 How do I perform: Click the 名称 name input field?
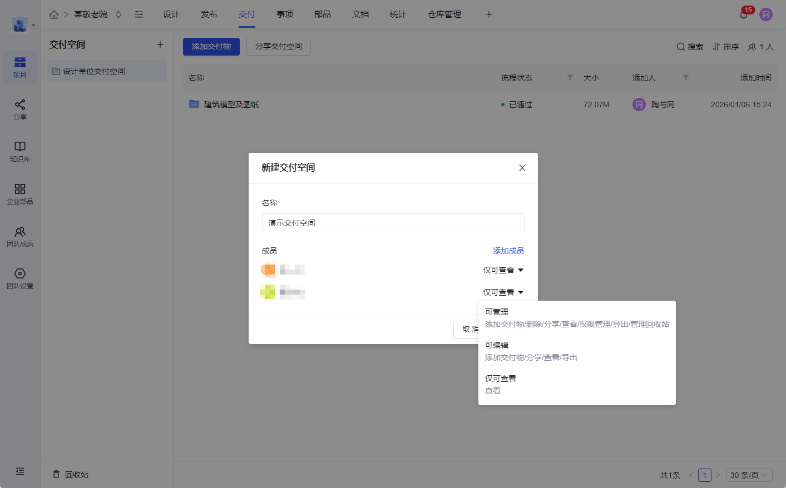point(392,222)
